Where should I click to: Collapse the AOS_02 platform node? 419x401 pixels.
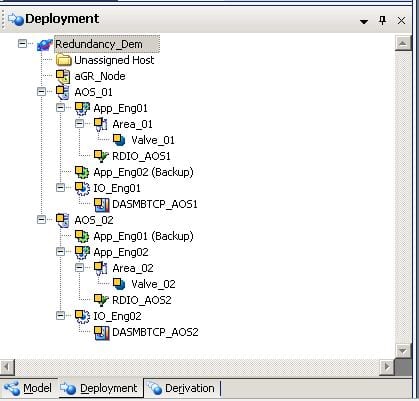point(41,220)
